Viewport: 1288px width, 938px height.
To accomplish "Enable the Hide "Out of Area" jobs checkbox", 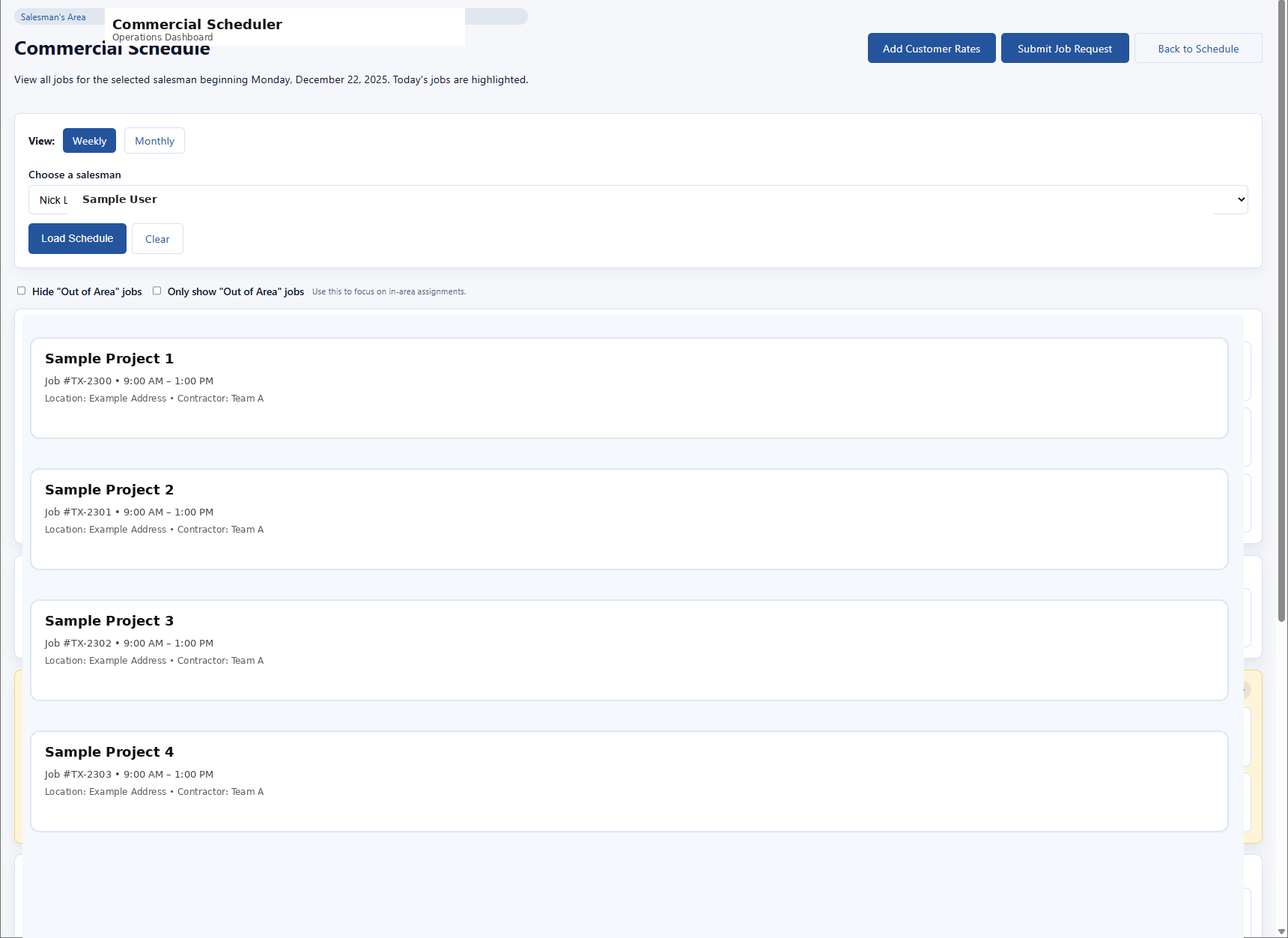I will tap(21, 291).
